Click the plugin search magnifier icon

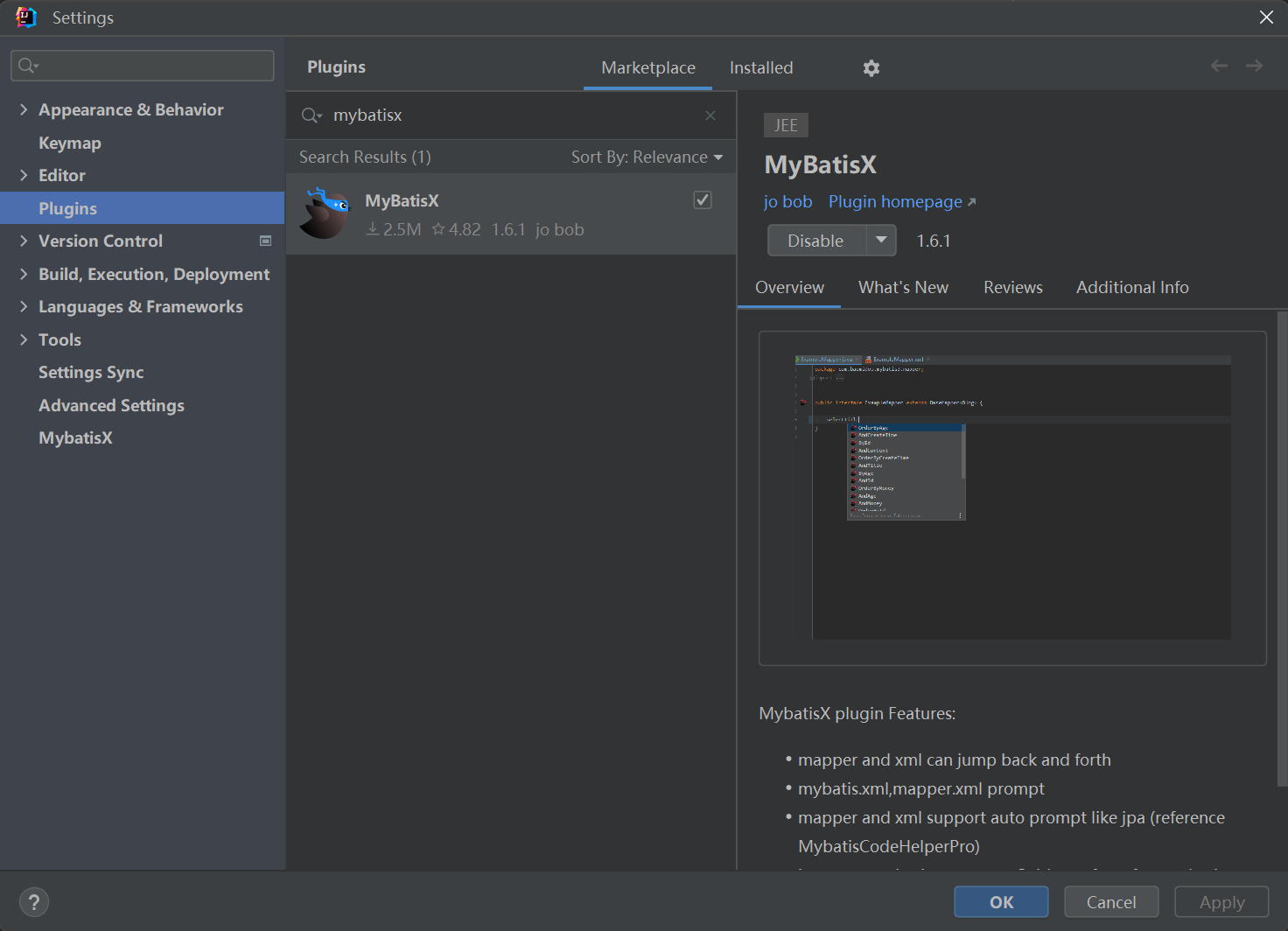[311, 115]
